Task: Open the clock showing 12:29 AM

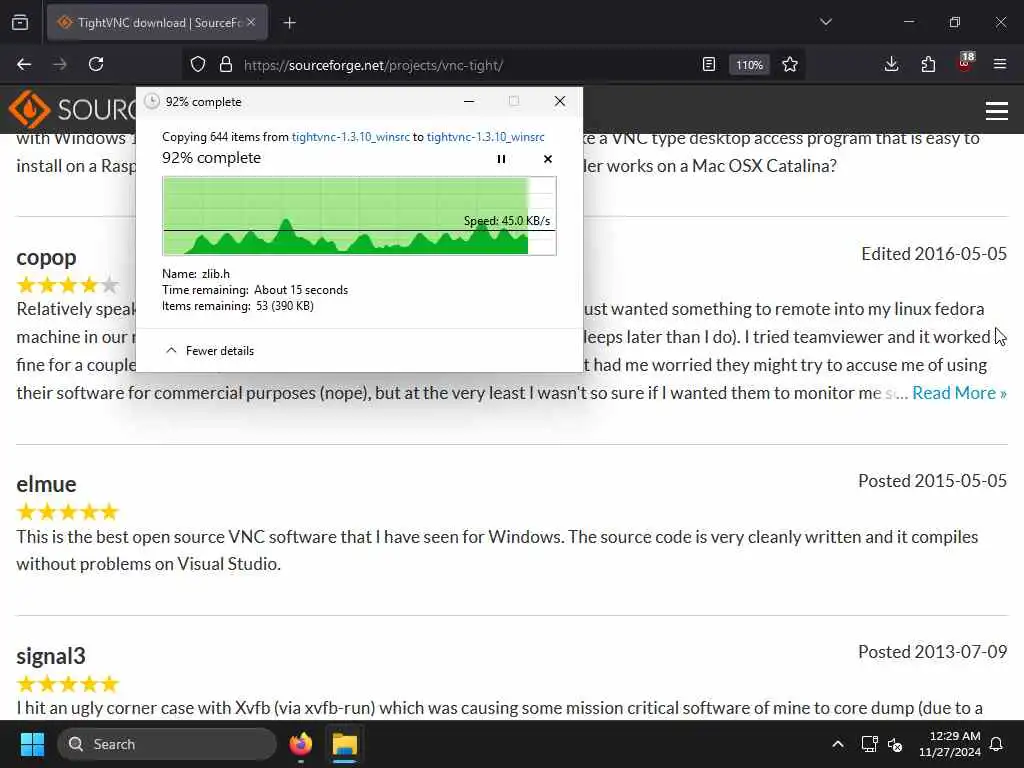Action: 950,744
